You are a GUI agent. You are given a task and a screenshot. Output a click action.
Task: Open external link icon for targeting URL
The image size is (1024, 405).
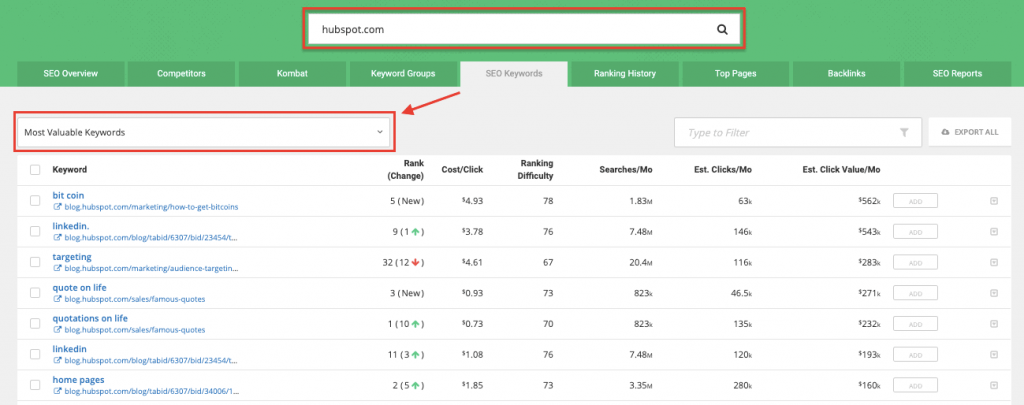coord(56,269)
